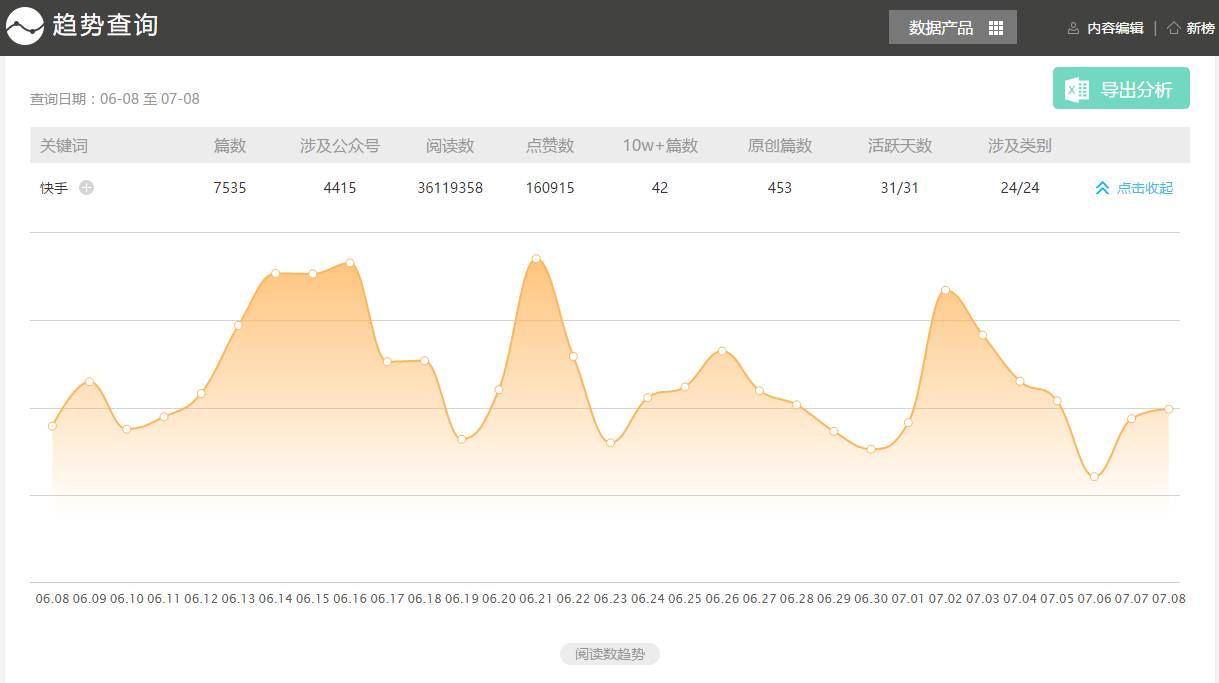Image resolution: width=1219 pixels, height=683 pixels.
Task: Collapse details with double-chevron icon
Action: [1102, 188]
